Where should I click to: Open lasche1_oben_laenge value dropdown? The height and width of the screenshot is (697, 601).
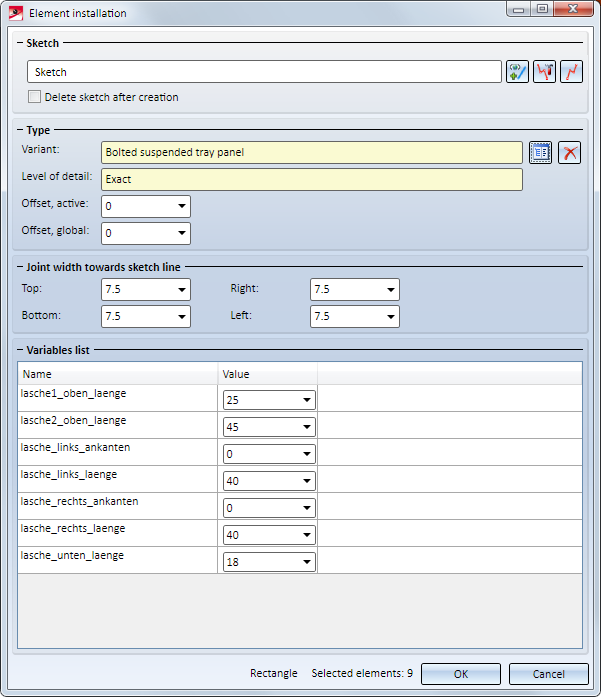pos(306,400)
